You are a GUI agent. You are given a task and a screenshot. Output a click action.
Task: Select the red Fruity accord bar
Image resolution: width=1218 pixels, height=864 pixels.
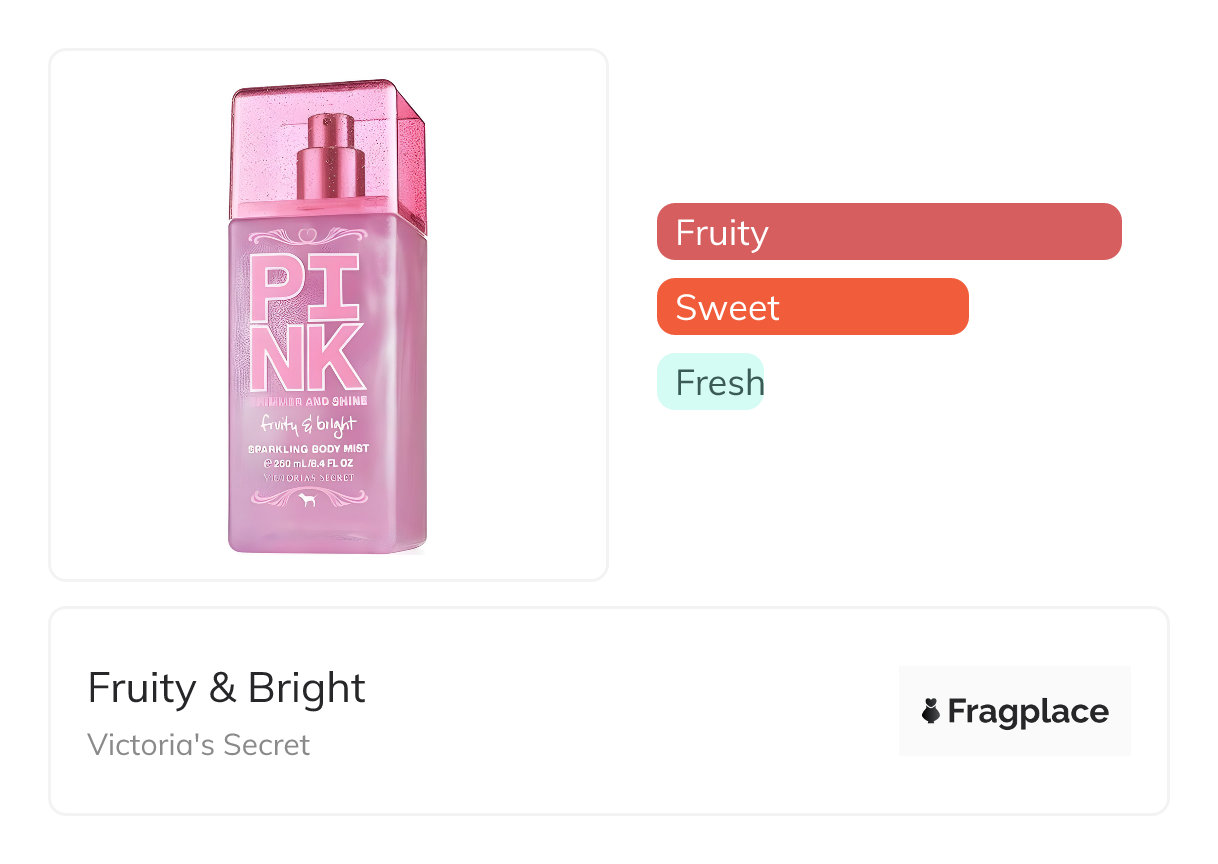(889, 232)
